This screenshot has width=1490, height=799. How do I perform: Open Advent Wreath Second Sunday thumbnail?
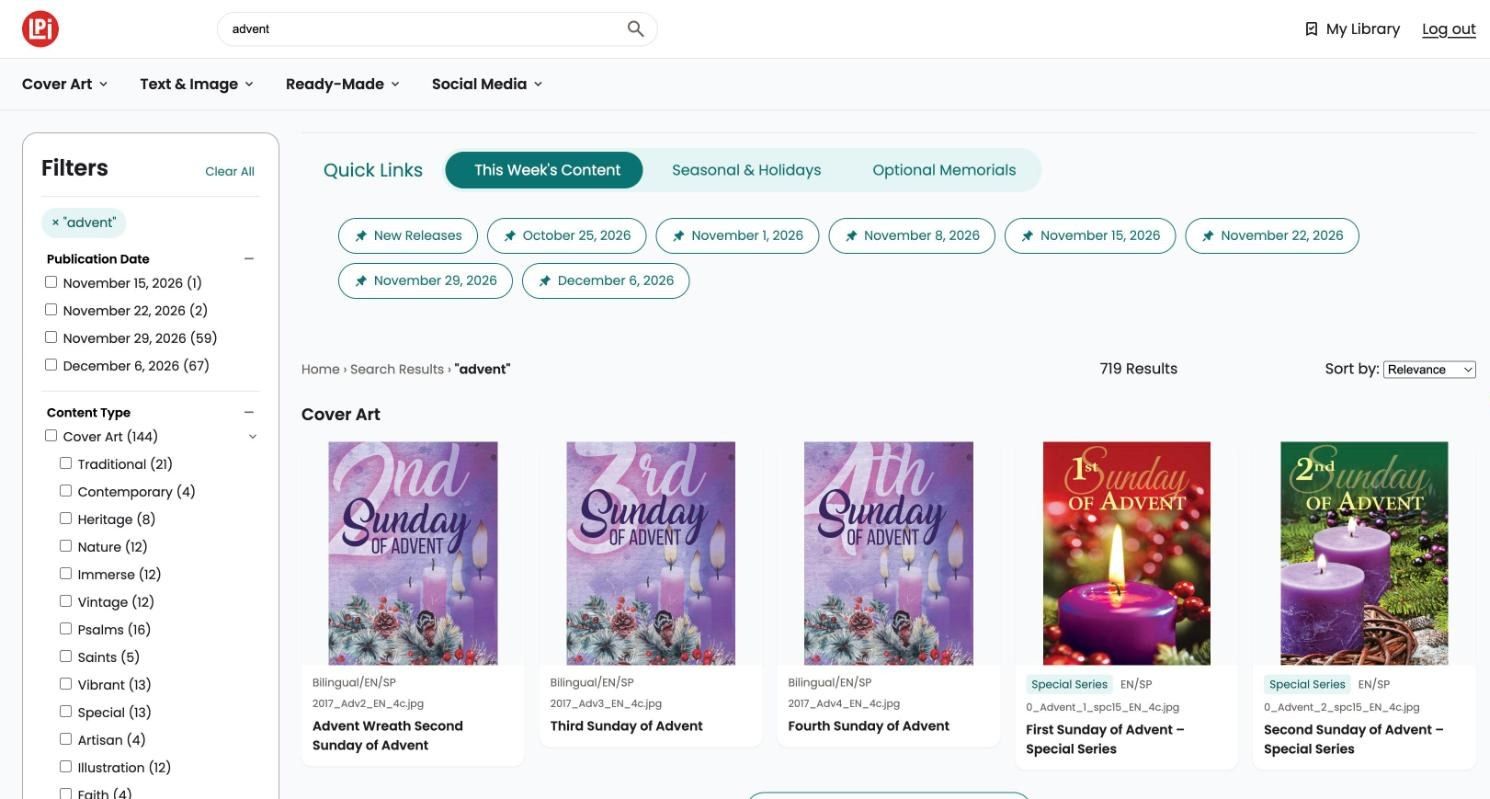413,553
